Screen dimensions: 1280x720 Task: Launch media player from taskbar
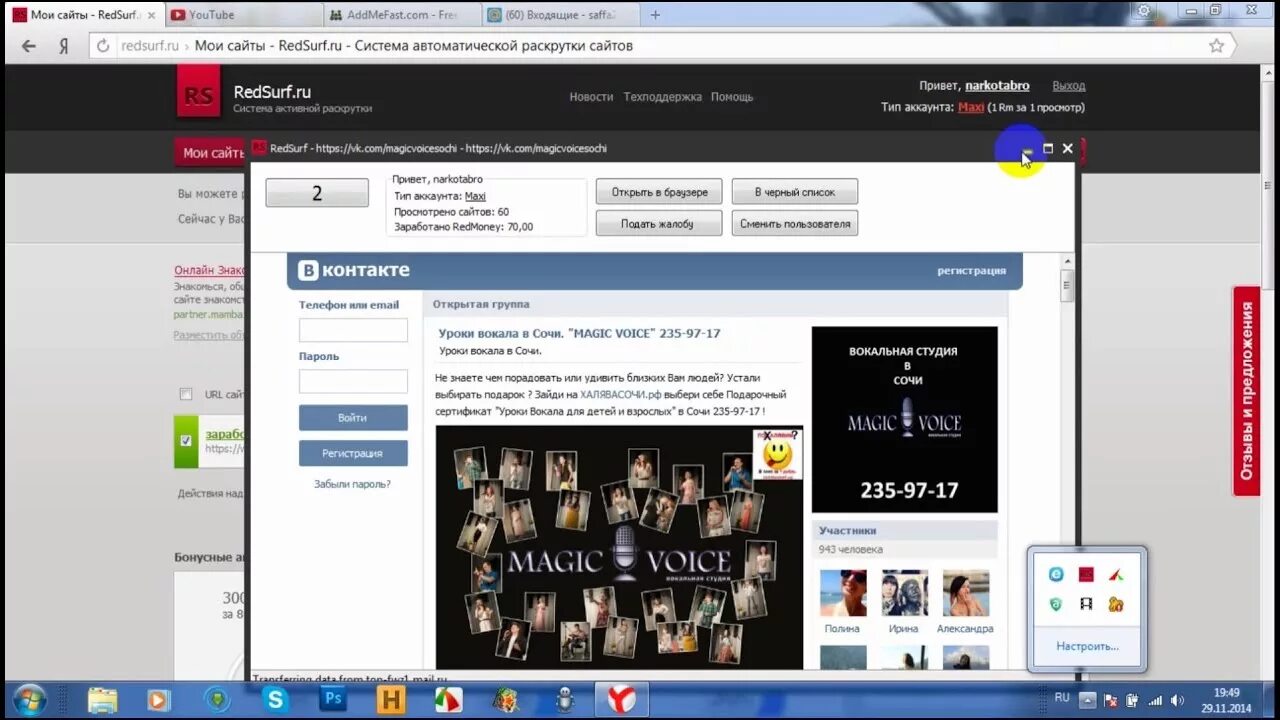[x=159, y=699]
